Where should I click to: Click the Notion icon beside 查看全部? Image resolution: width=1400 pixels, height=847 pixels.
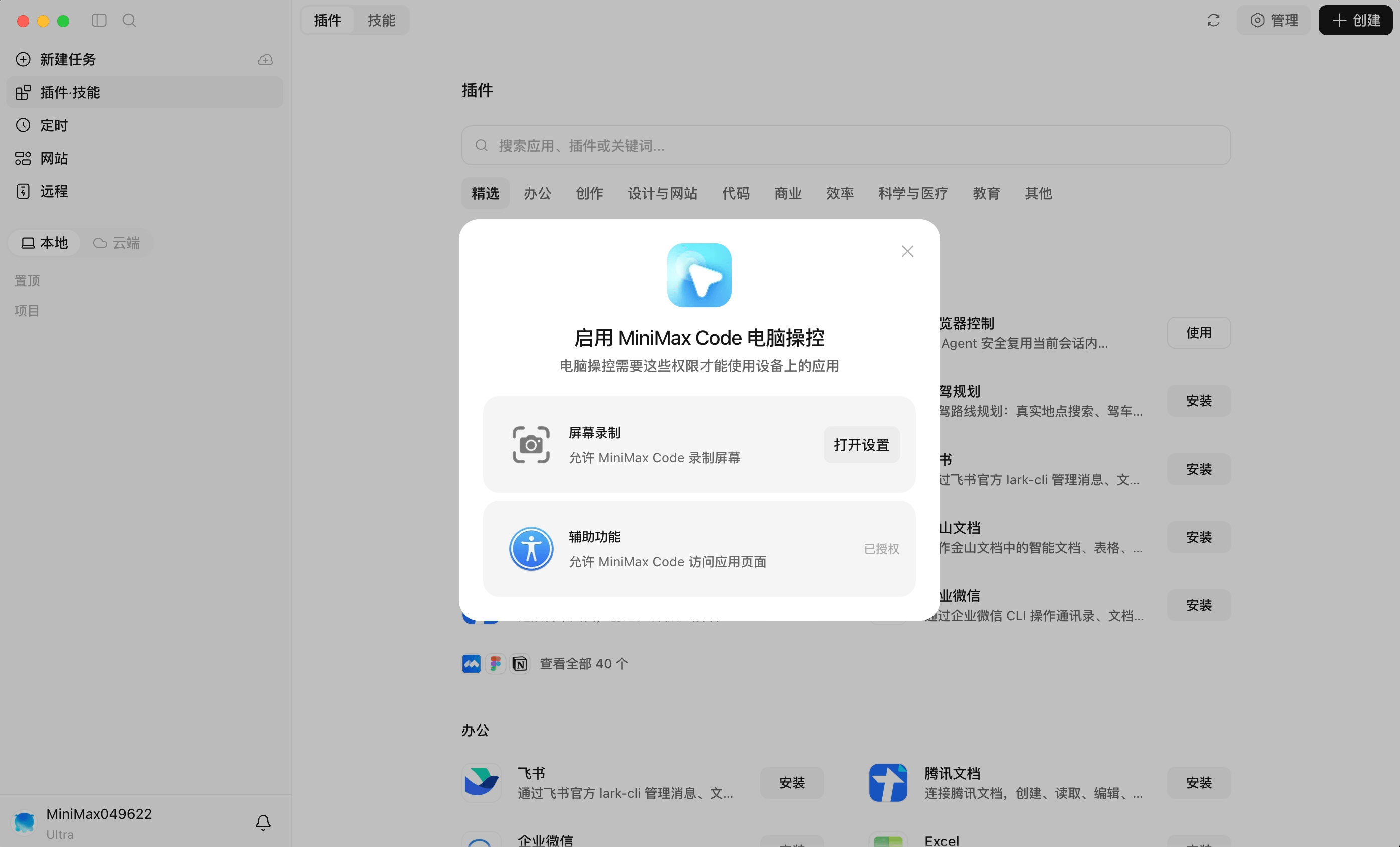519,664
